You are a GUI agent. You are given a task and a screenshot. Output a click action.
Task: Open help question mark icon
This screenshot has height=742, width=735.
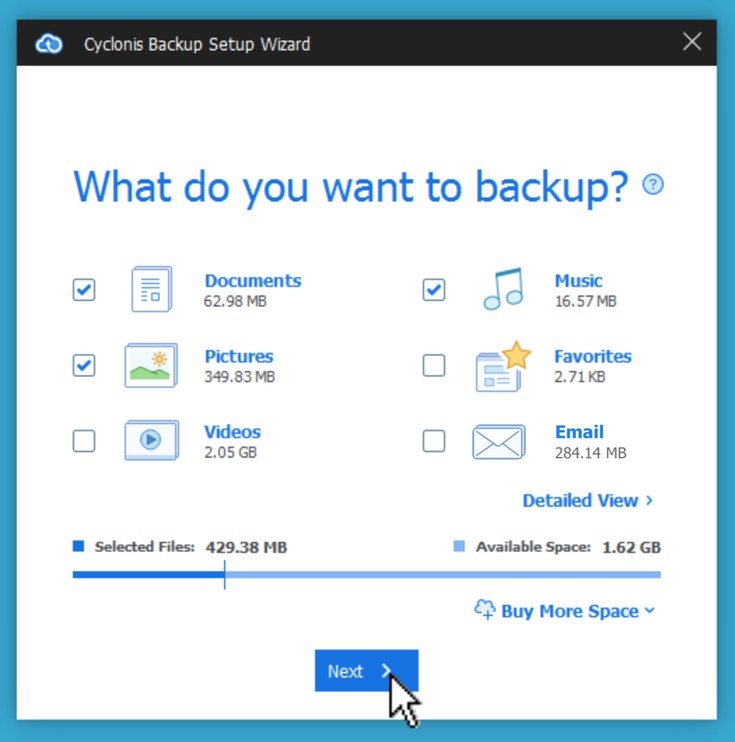point(653,185)
